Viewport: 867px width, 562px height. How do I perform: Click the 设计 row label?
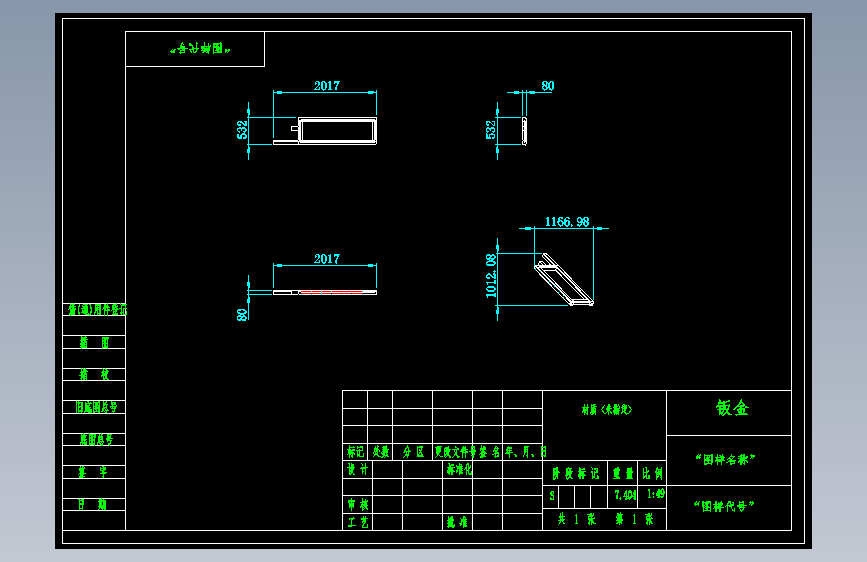pos(357,470)
